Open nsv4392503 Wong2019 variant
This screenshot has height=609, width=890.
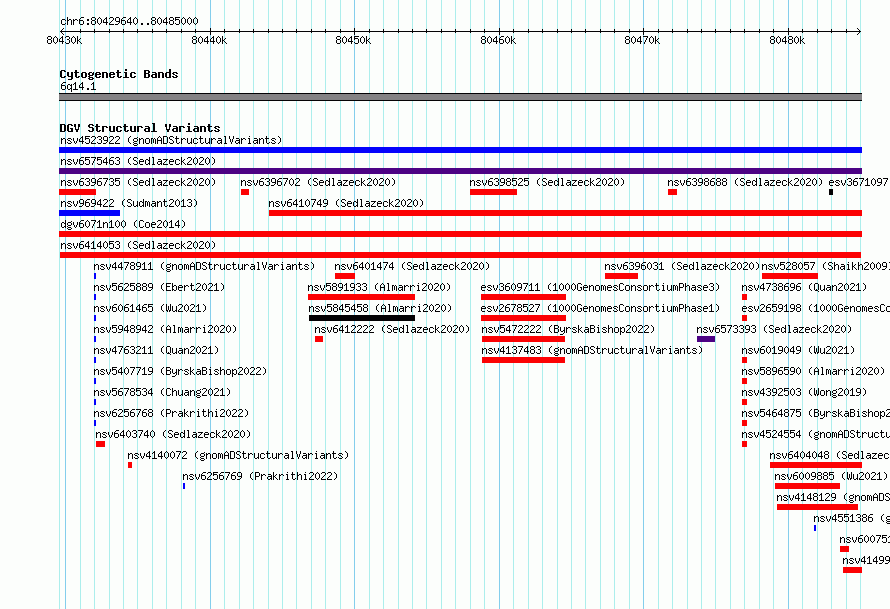tap(804, 392)
